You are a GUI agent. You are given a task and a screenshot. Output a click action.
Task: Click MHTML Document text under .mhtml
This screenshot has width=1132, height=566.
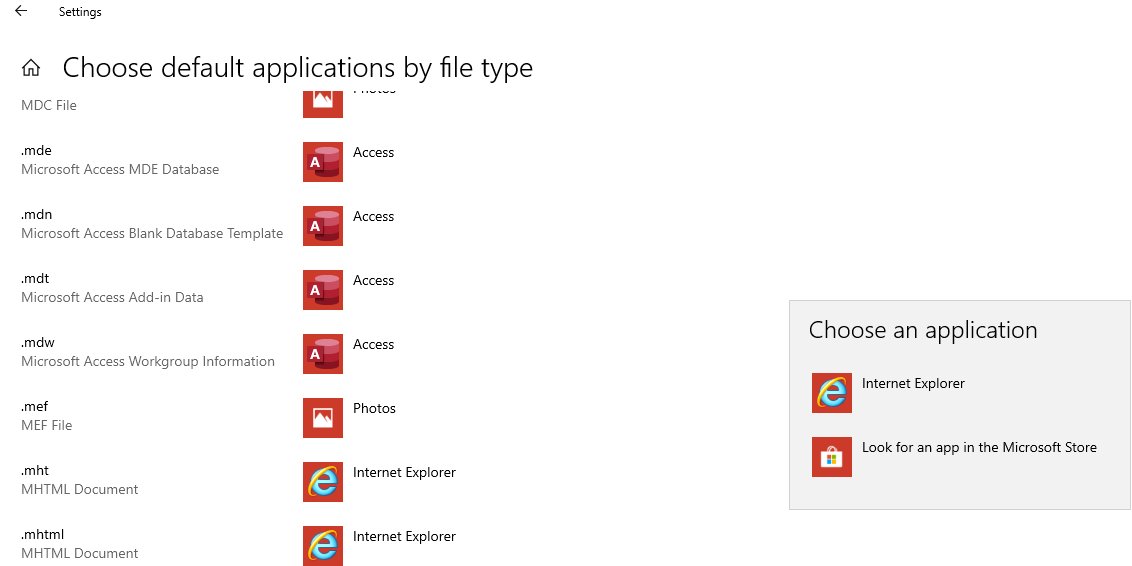tap(79, 554)
